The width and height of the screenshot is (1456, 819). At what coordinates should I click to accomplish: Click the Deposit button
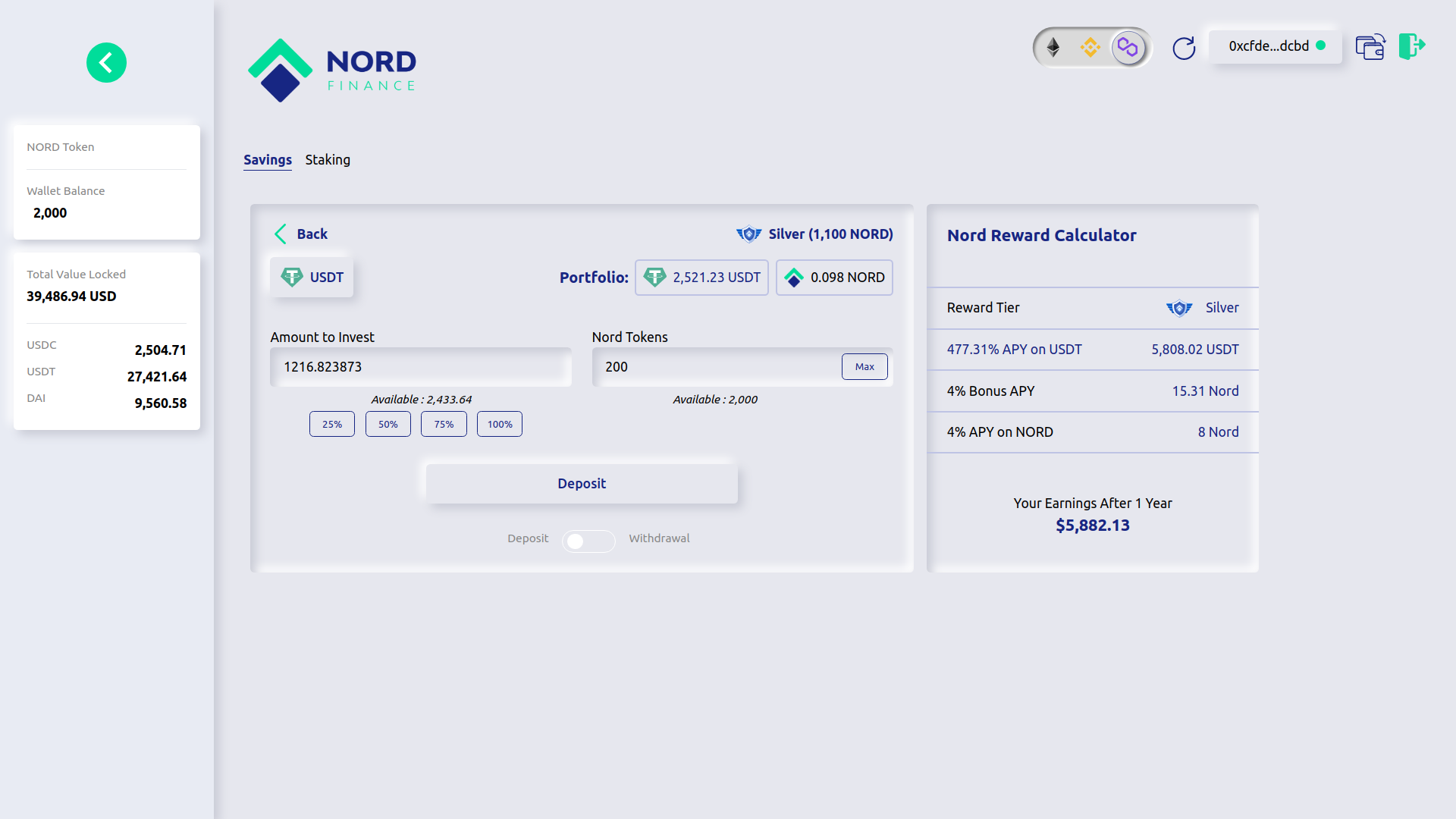tap(582, 484)
